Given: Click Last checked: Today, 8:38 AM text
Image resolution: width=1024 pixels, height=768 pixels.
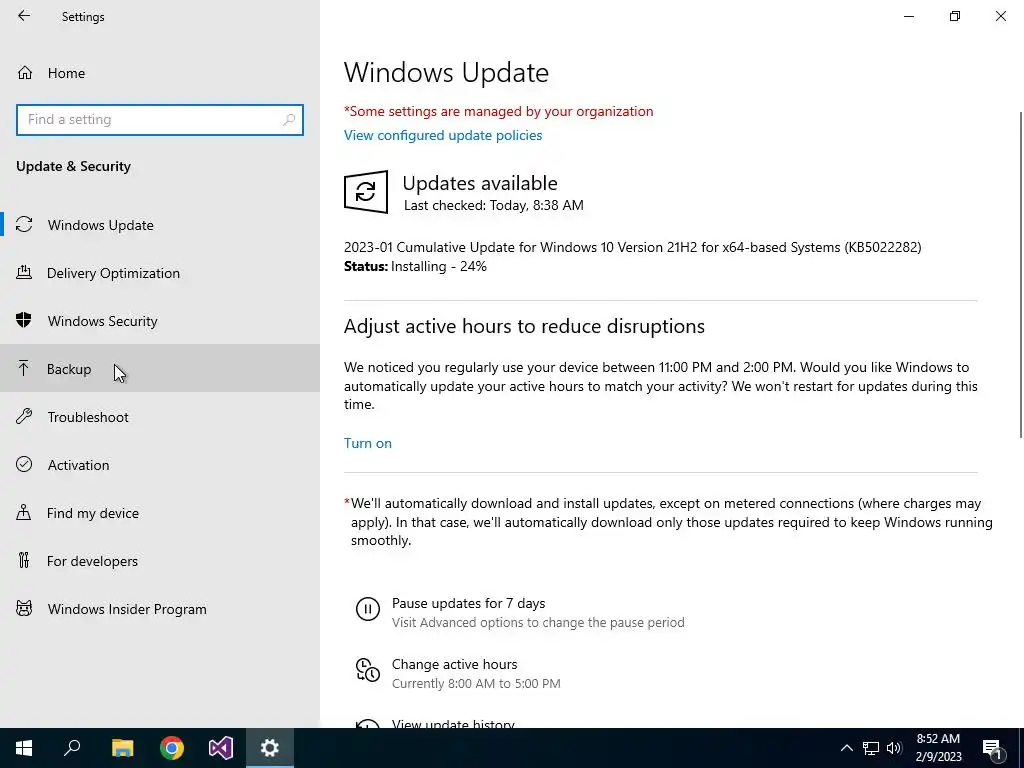Looking at the screenshot, I should (x=494, y=205).
